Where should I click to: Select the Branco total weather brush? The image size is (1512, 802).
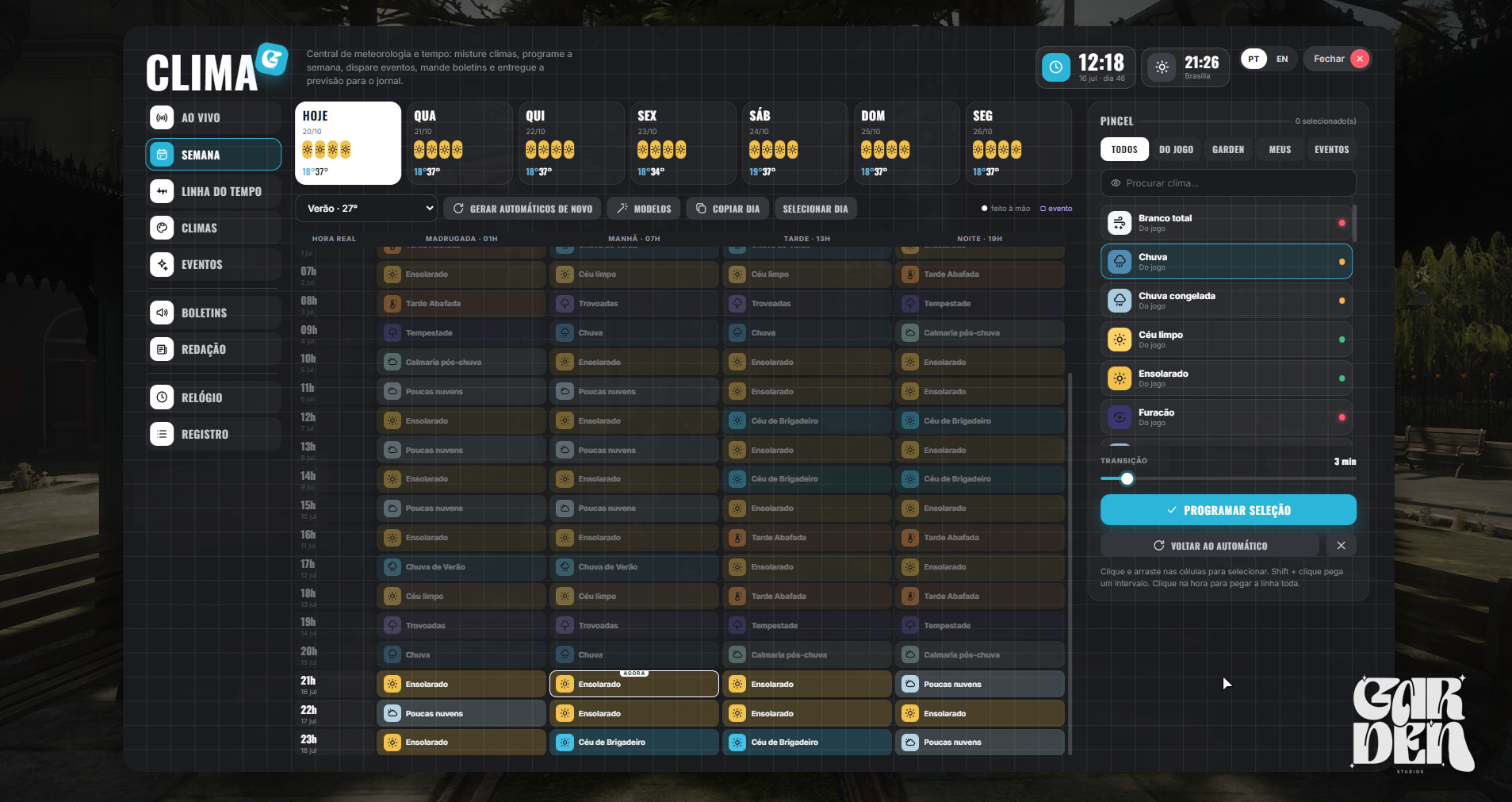tap(1227, 223)
